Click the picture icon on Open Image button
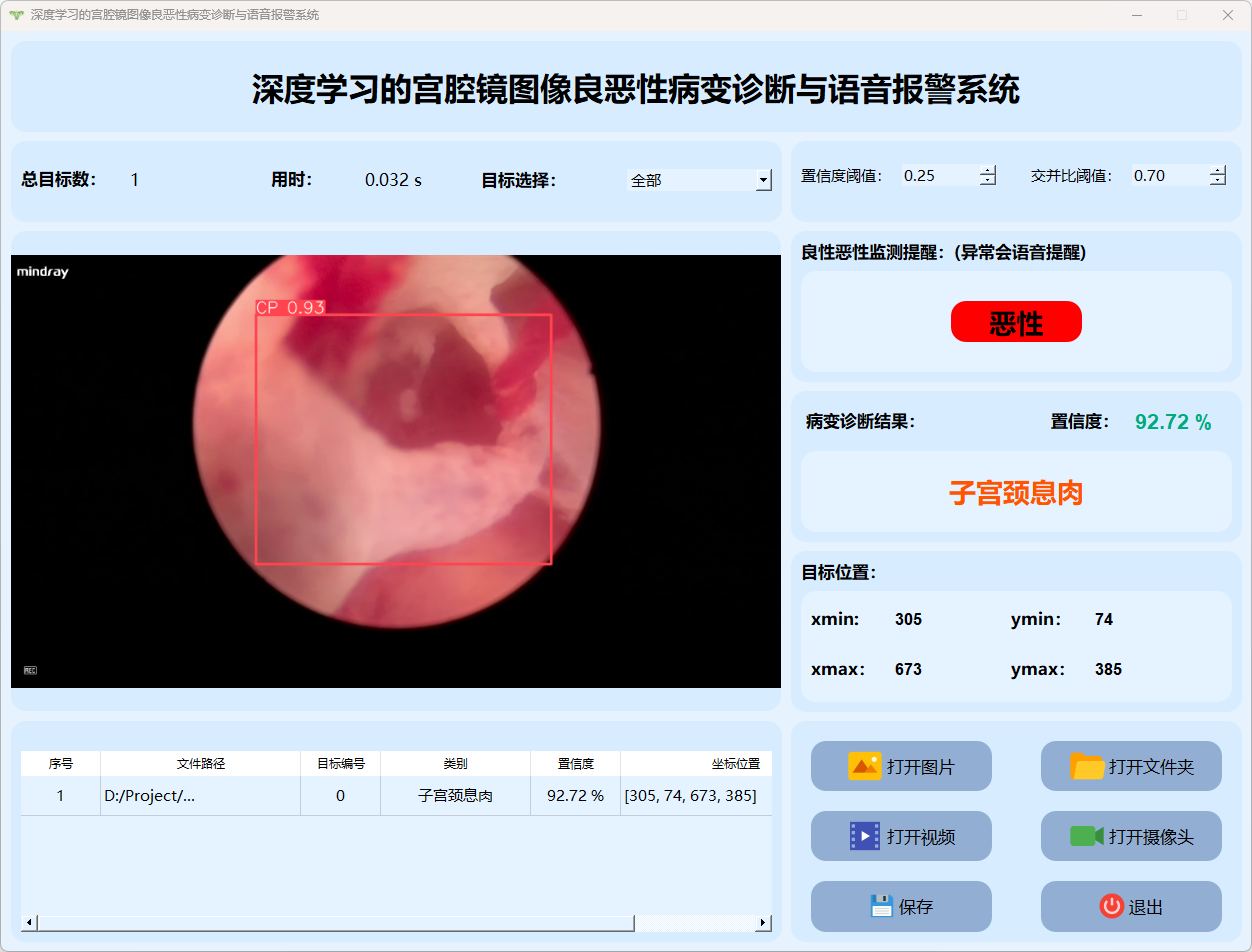The image size is (1252, 952). point(864,766)
